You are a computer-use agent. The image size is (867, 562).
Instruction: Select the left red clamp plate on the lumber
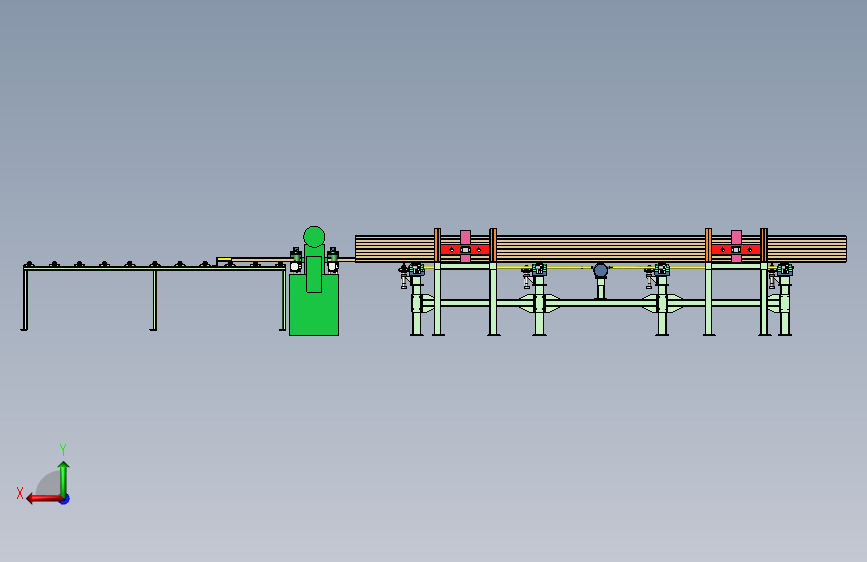(465, 249)
